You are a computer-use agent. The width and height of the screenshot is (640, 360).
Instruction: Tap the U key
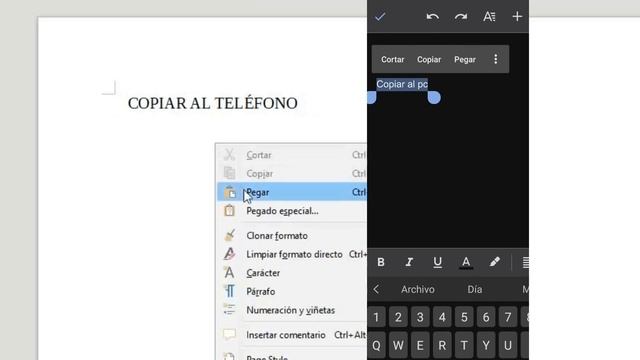tap(508, 346)
